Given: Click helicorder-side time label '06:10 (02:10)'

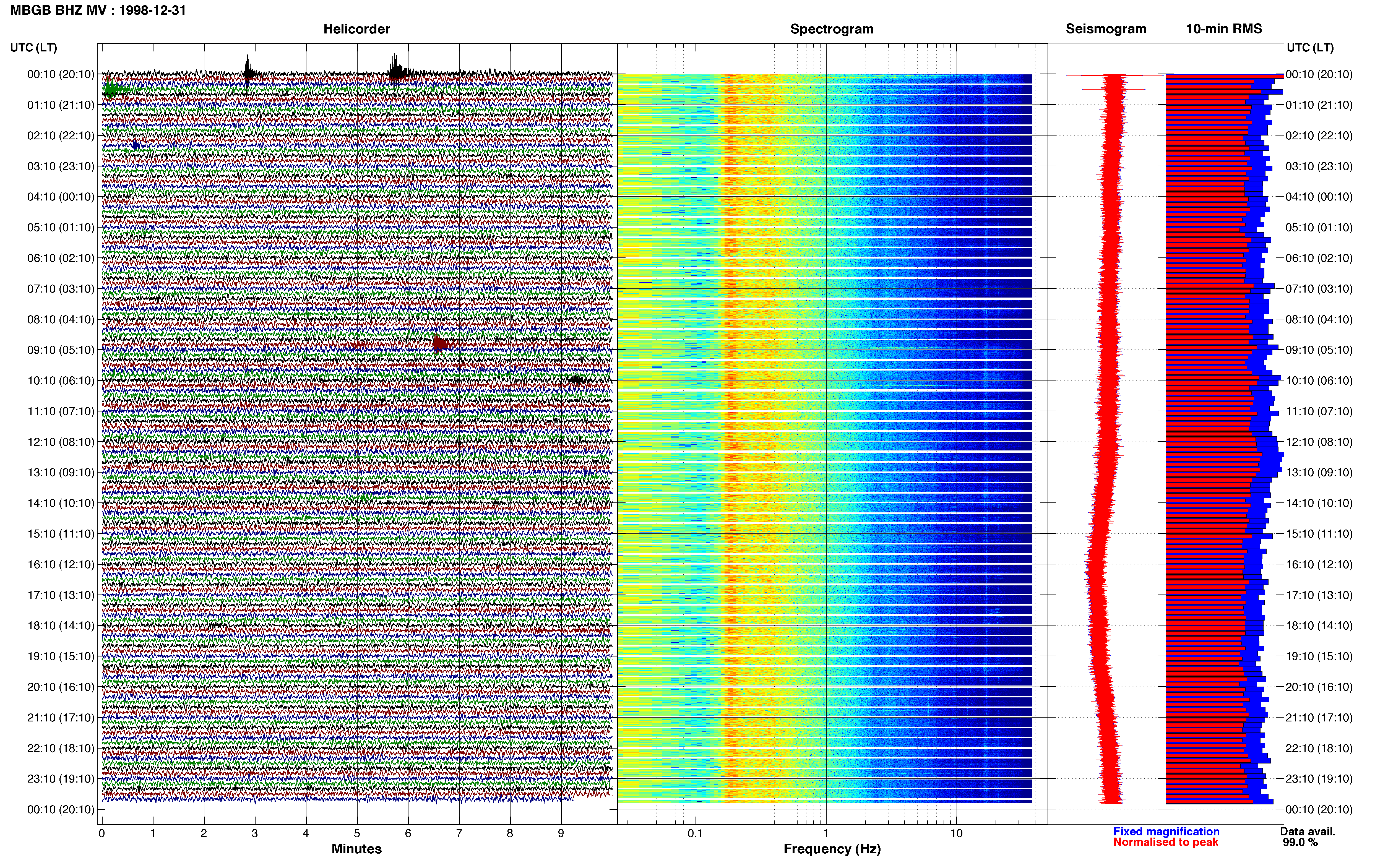Looking at the screenshot, I should pos(61,258).
